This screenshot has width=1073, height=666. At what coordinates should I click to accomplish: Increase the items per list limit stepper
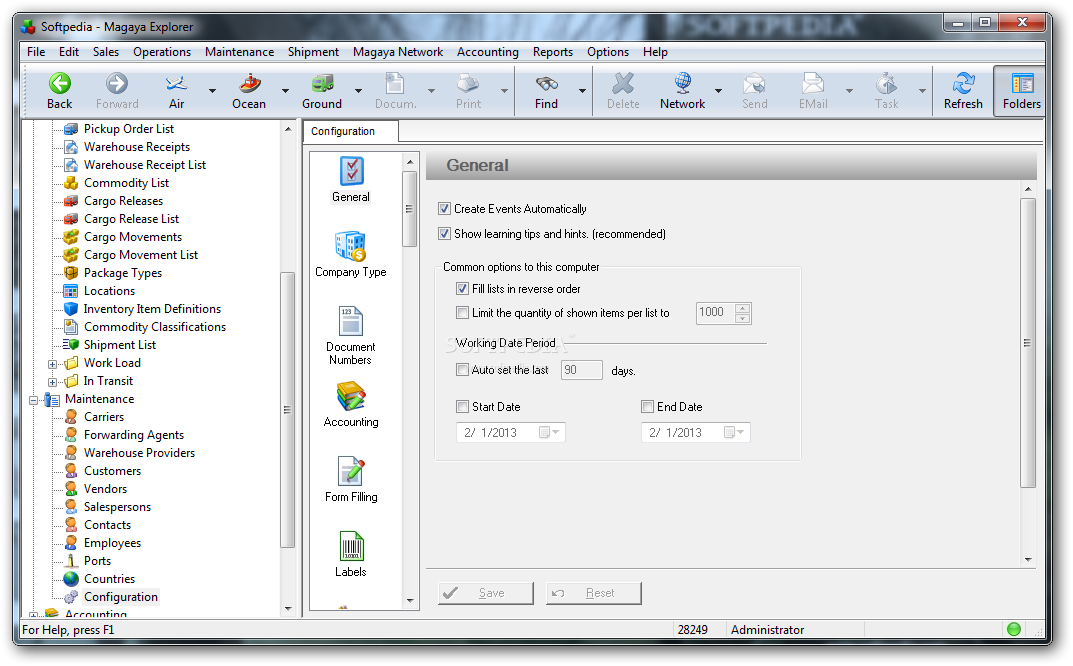pyautogui.click(x=742, y=308)
